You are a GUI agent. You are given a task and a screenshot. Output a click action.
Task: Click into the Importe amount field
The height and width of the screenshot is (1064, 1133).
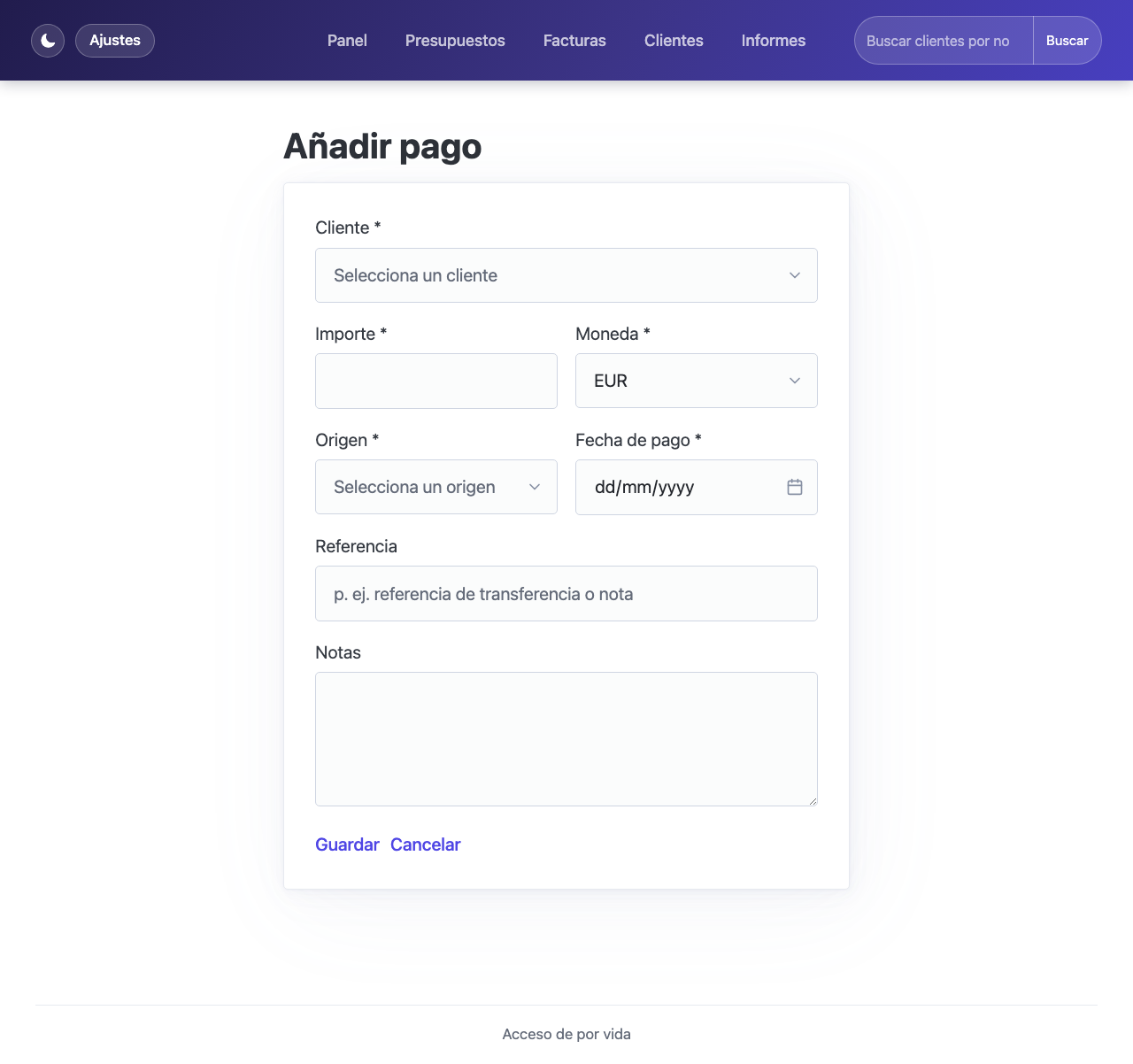pyautogui.click(x=436, y=381)
